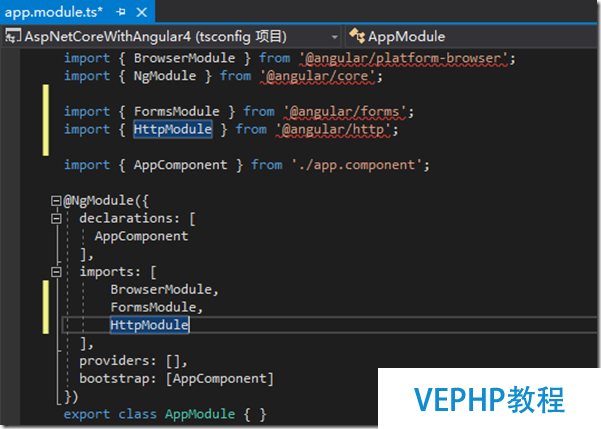Screen dimensions: 601x429
Task: Click './app.component' path string
Action: [x=357, y=165]
